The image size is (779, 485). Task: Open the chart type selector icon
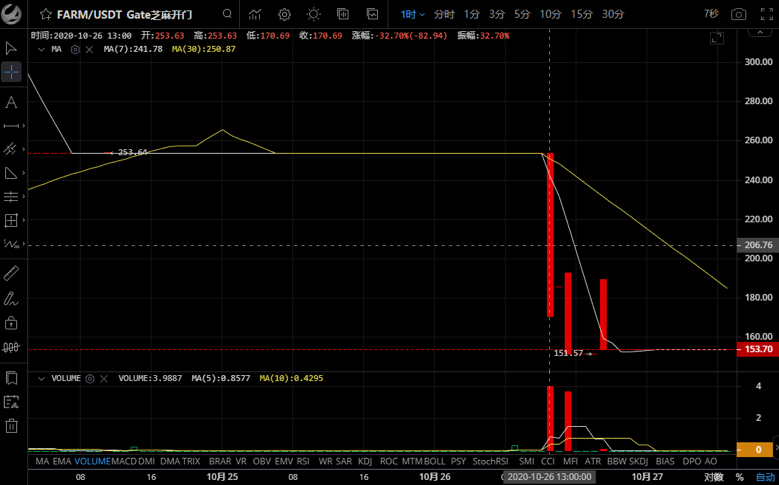pos(255,14)
